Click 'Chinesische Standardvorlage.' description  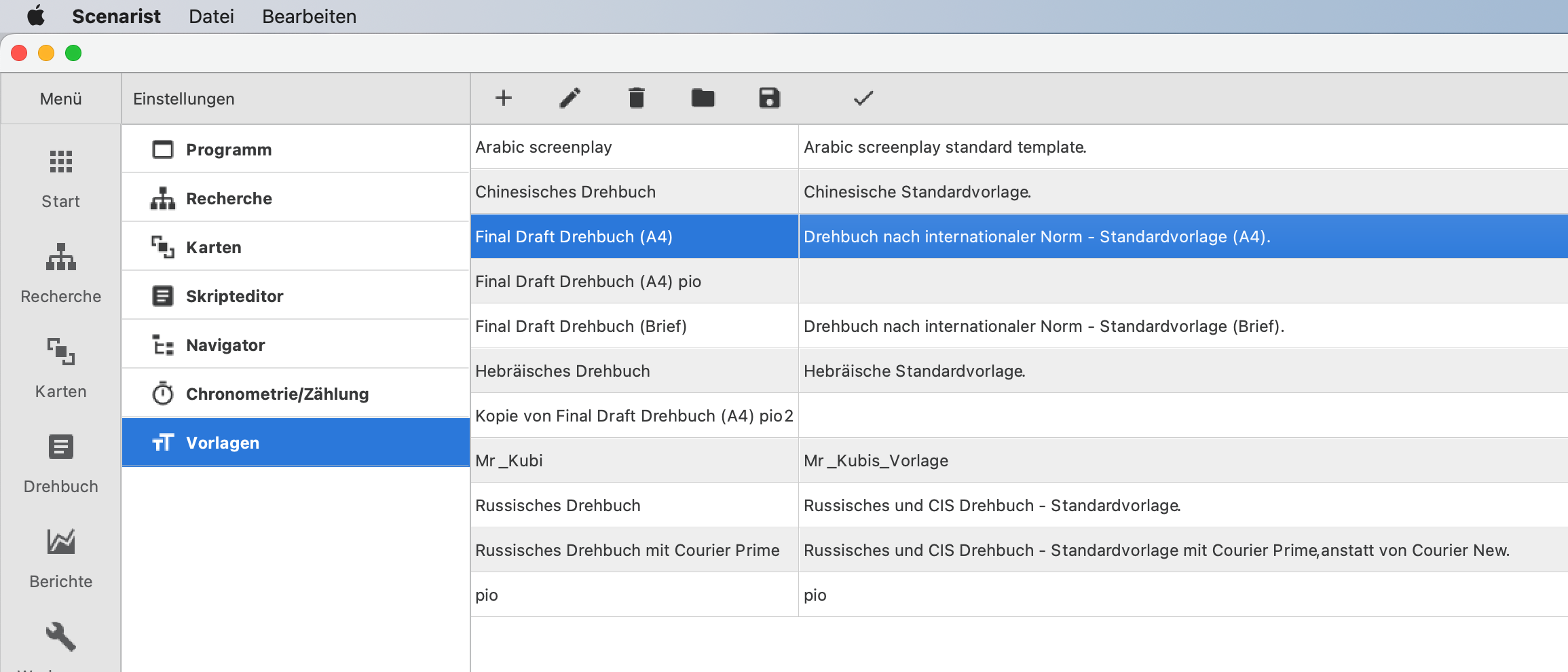pyautogui.click(x=917, y=192)
